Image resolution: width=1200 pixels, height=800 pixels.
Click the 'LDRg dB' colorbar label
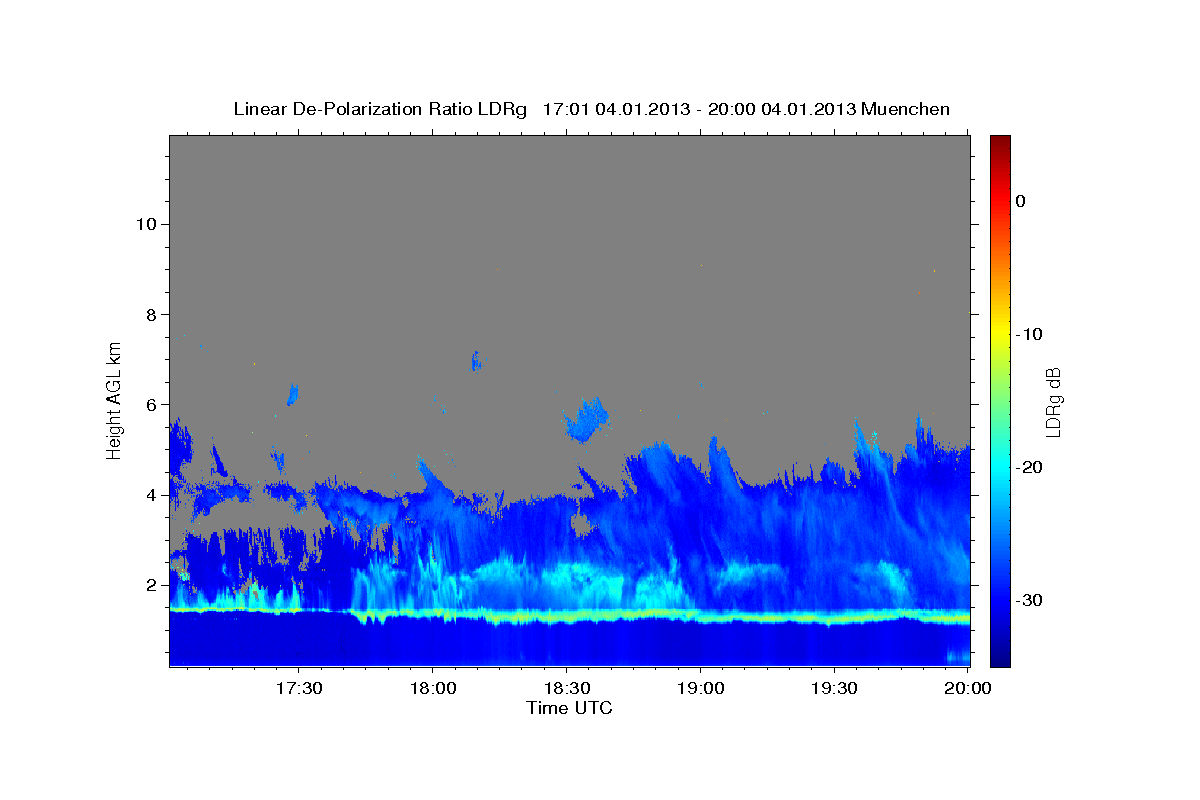pos(1052,402)
